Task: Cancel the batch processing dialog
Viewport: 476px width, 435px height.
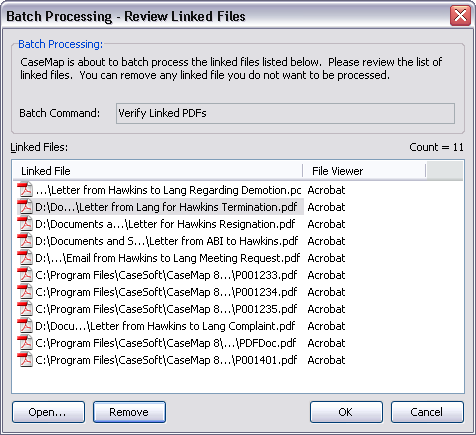Action: 427,412
